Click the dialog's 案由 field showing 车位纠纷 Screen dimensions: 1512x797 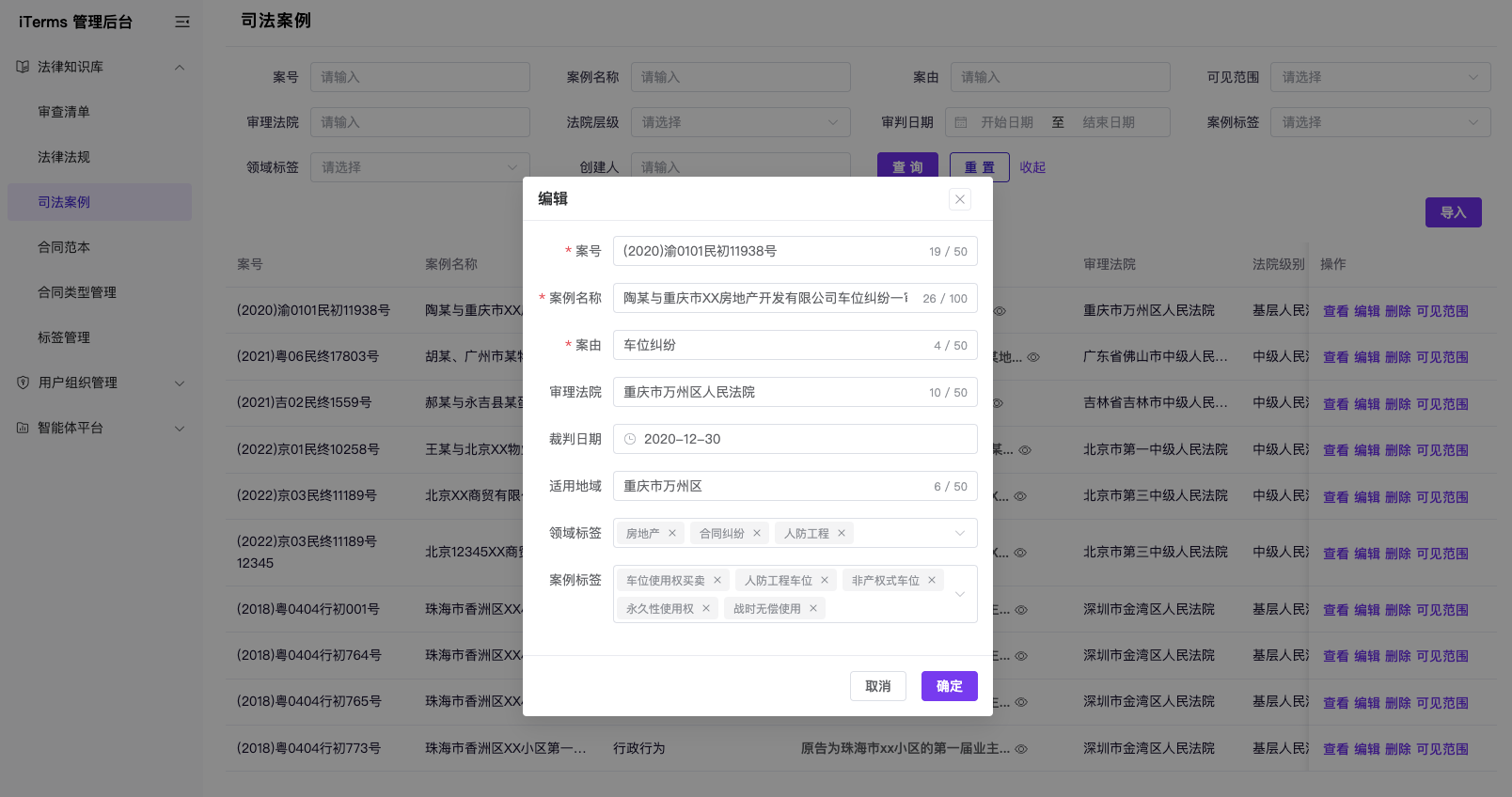(x=795, y=345)
